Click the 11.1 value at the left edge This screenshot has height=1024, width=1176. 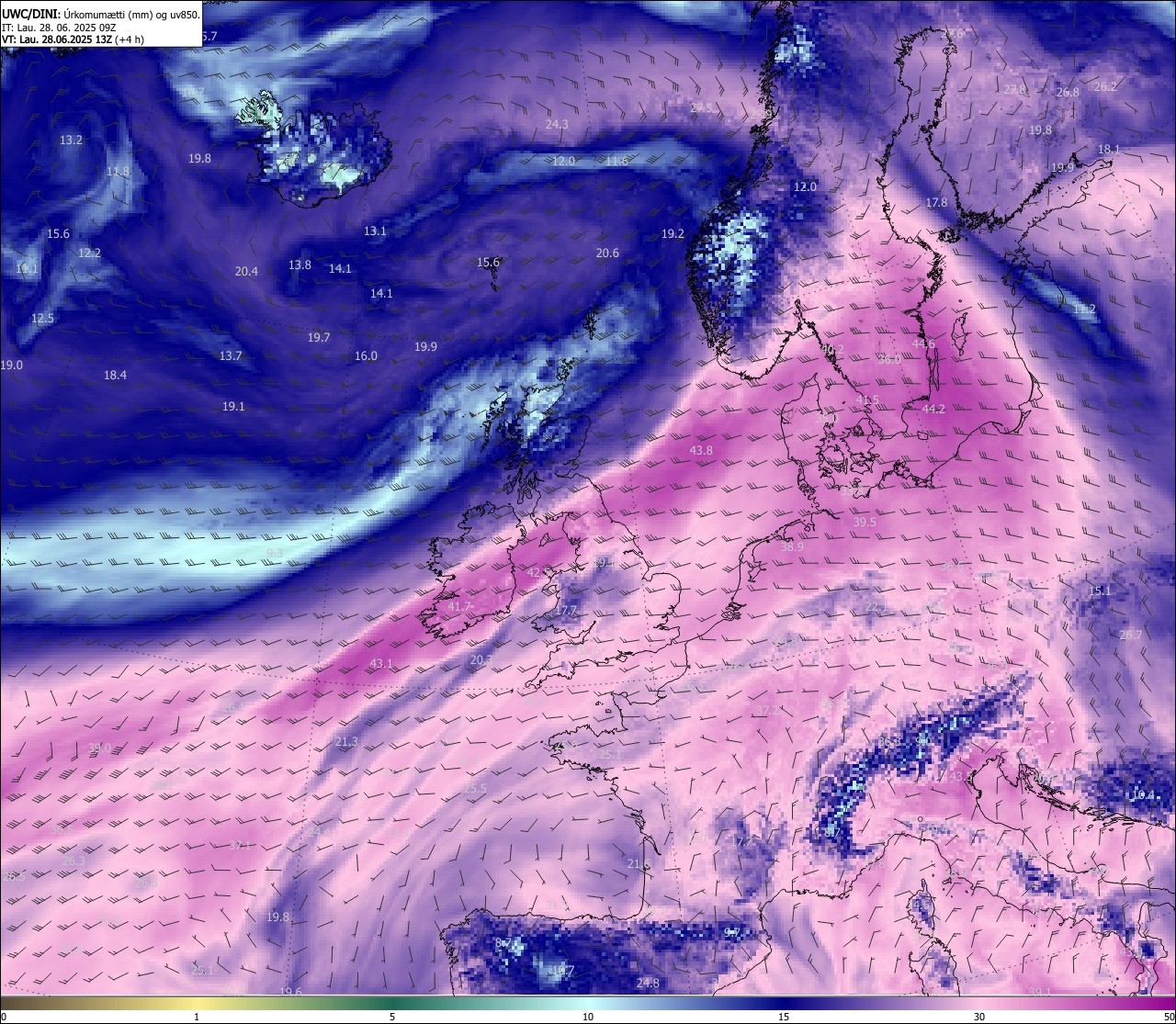click(x=27, y=269)
